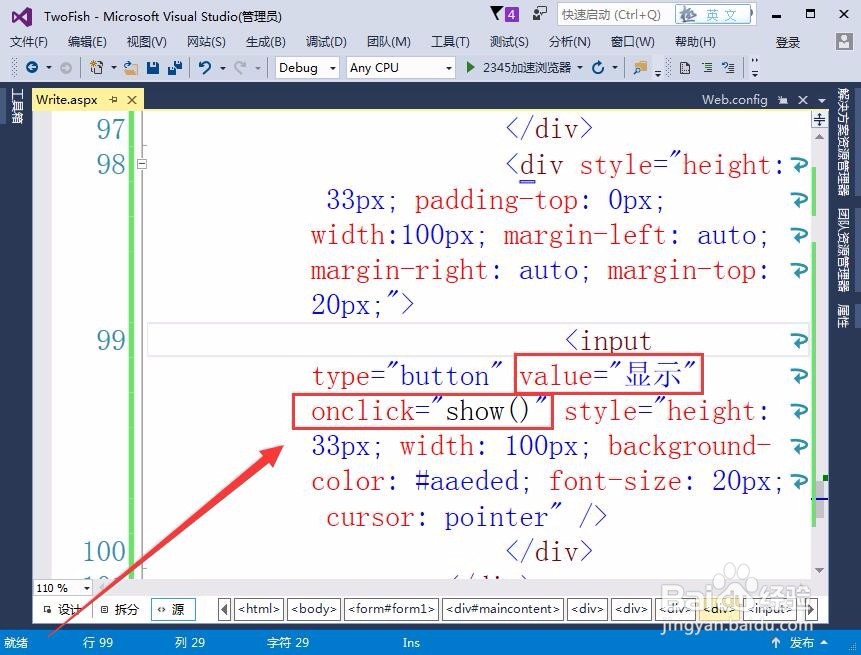Click the promote pin icon beside Web.config
This screenshot has width=861, height=655.
(783, 100)
